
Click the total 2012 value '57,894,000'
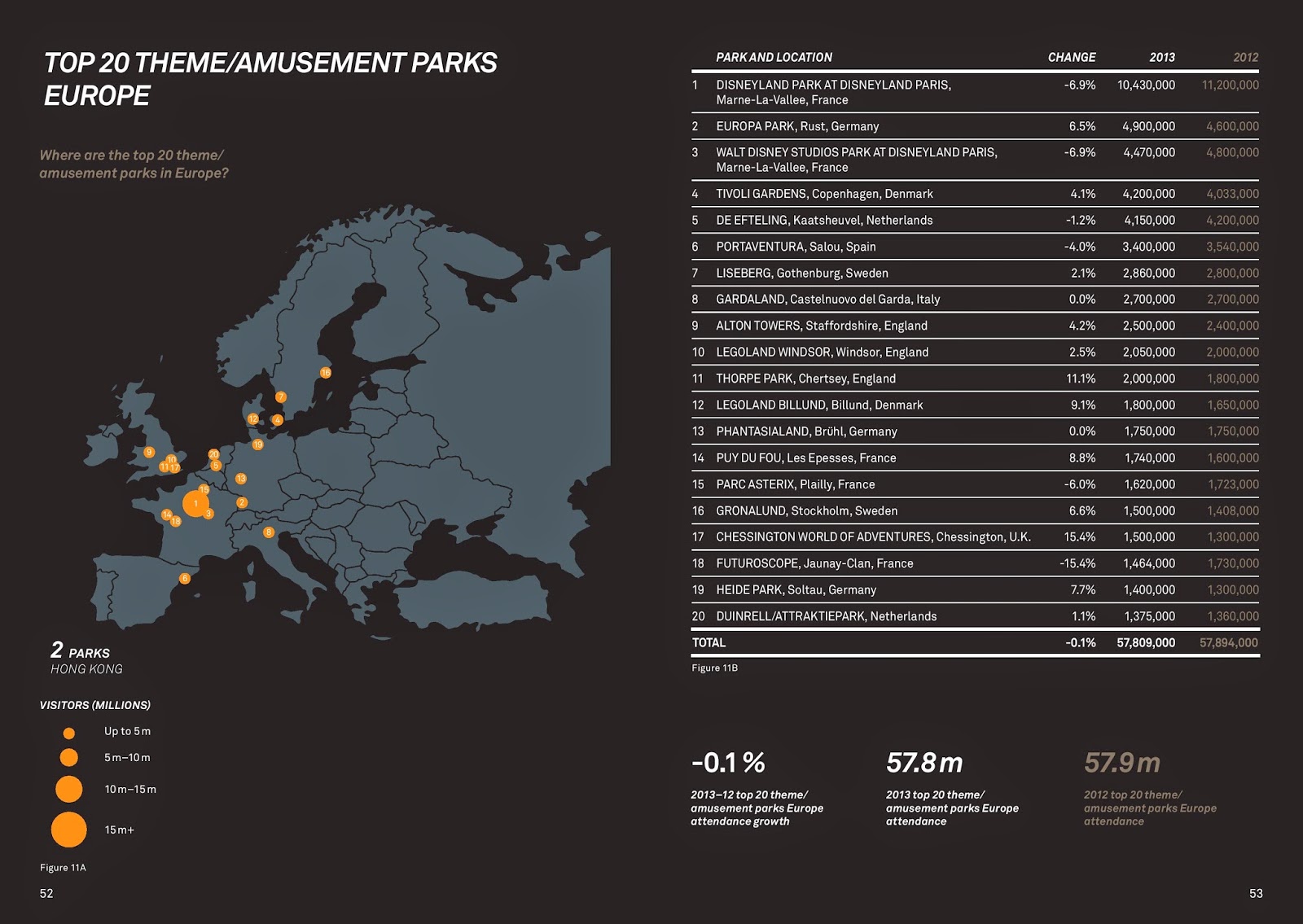point(1229,642)
